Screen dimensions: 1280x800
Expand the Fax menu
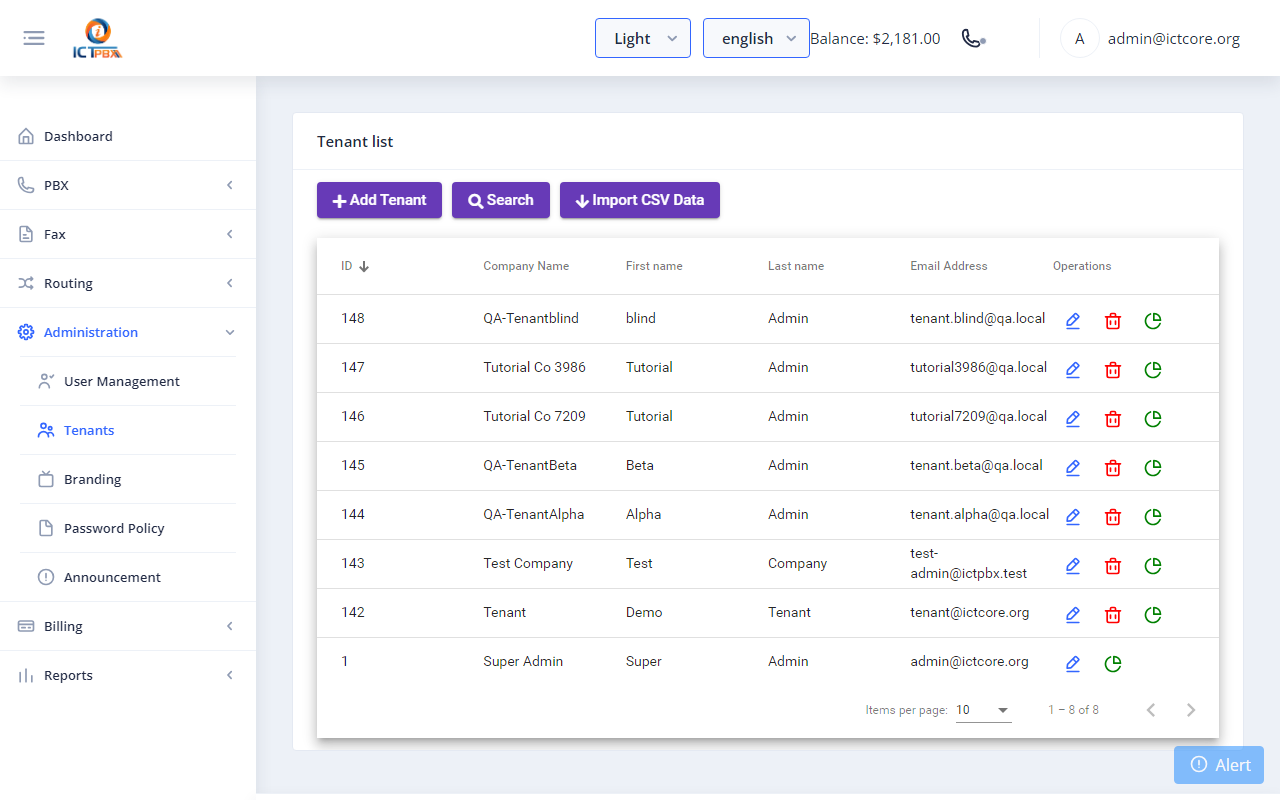point(128,234)
